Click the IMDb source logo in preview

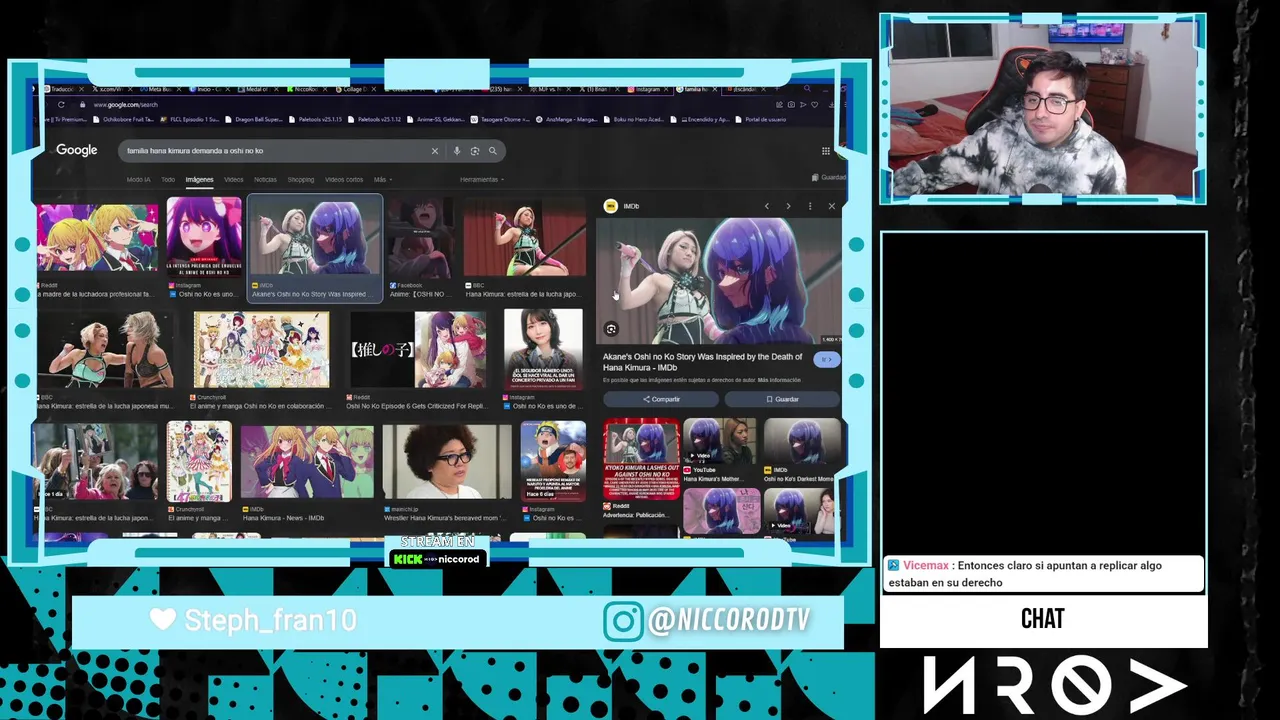tap(611, 206)
